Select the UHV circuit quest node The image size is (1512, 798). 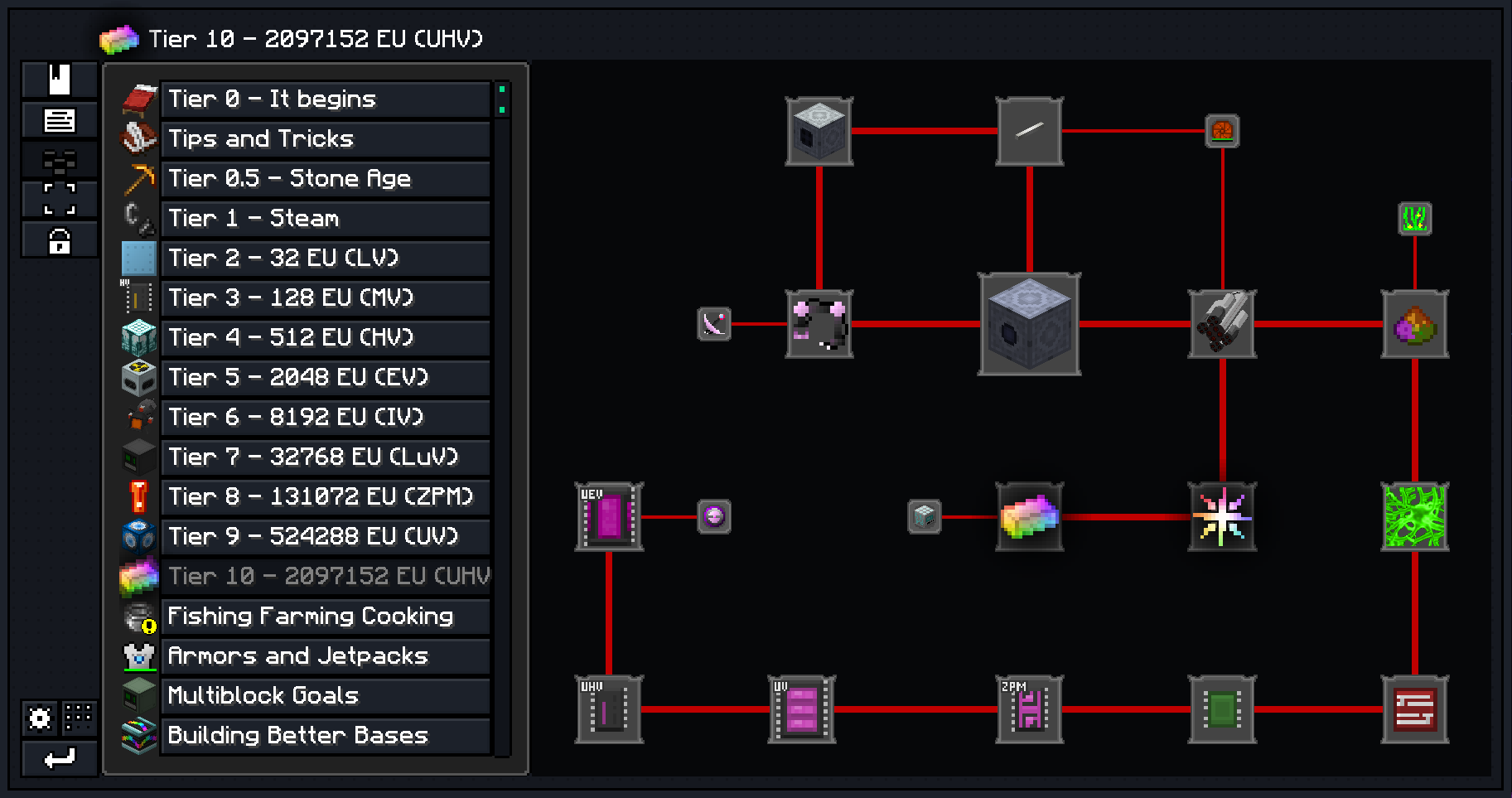(x=609, y=709)
